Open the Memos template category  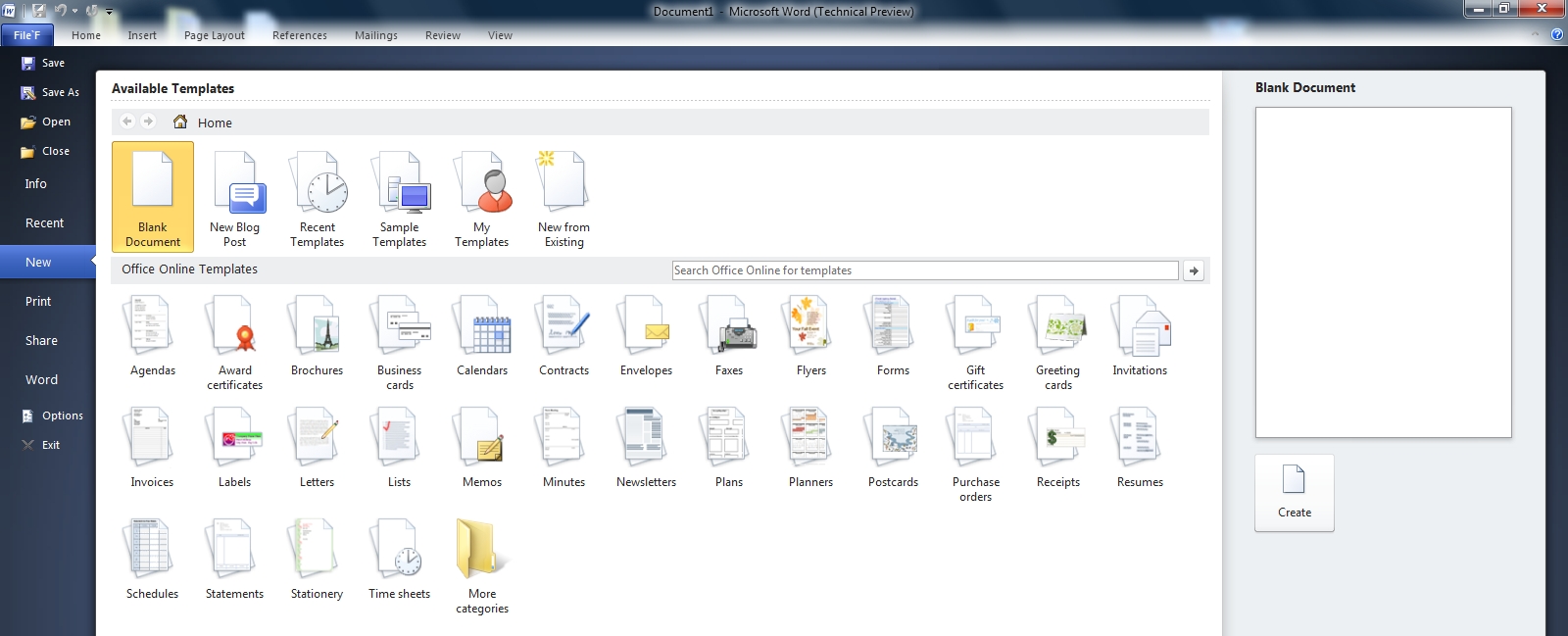482,449
